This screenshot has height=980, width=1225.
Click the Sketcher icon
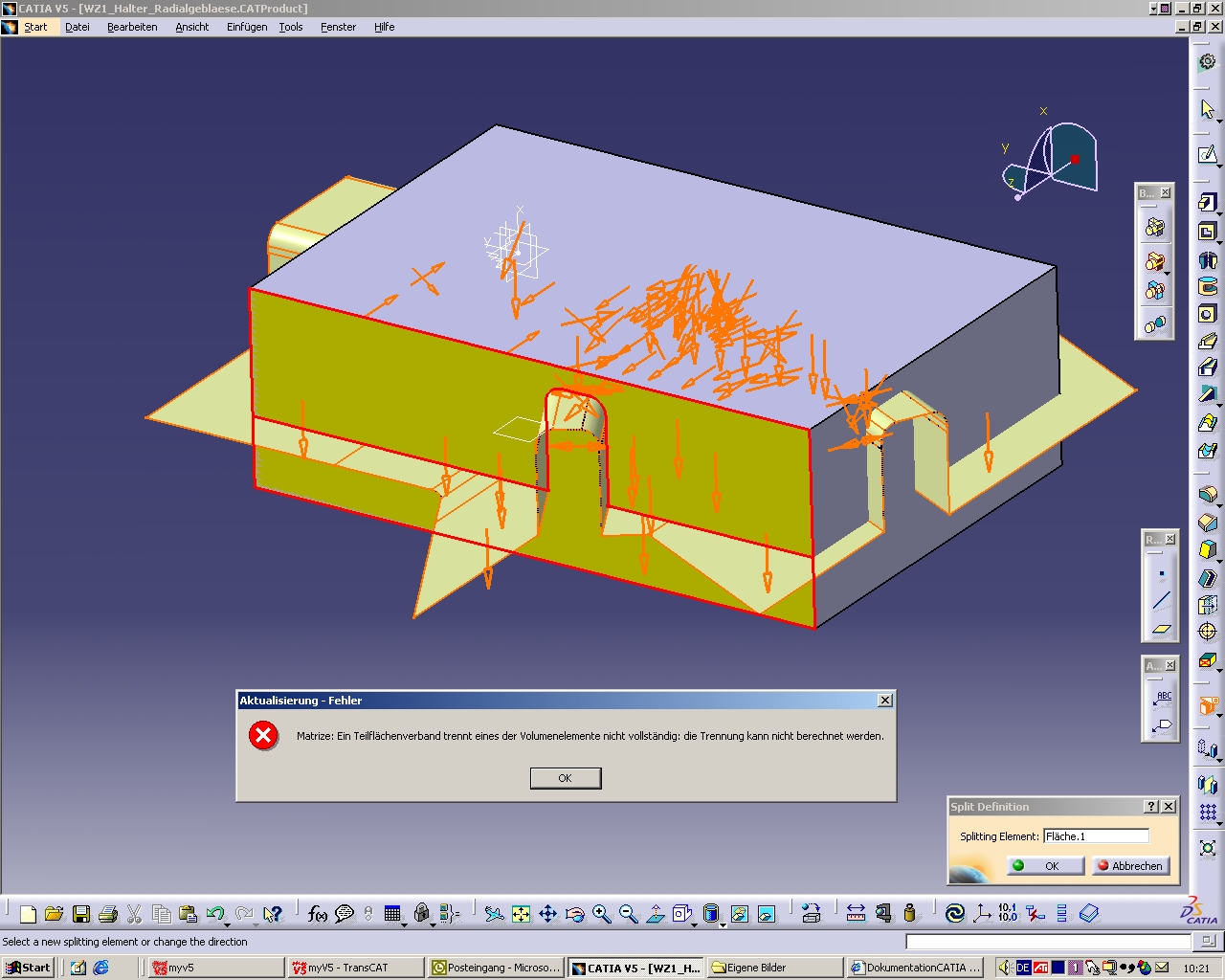coord(1208,155)
